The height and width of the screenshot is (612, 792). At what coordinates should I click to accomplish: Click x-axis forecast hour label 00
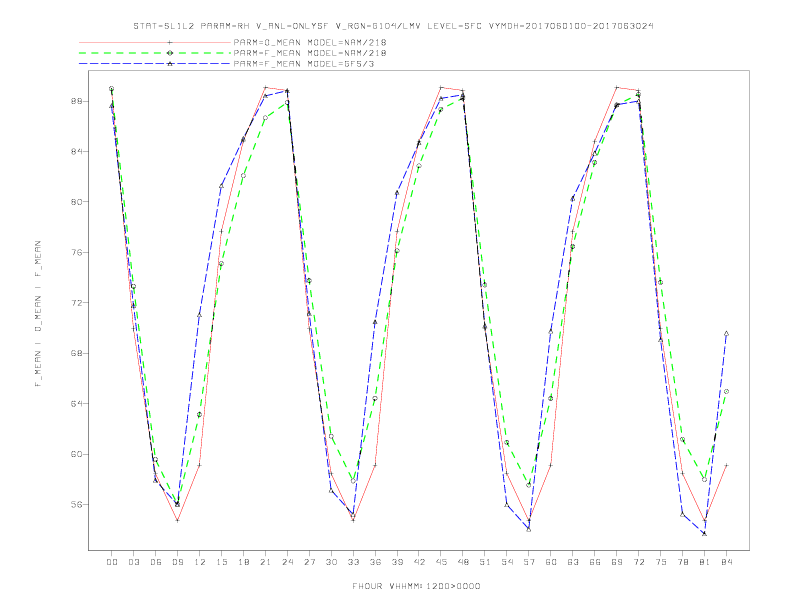(112, 562)
